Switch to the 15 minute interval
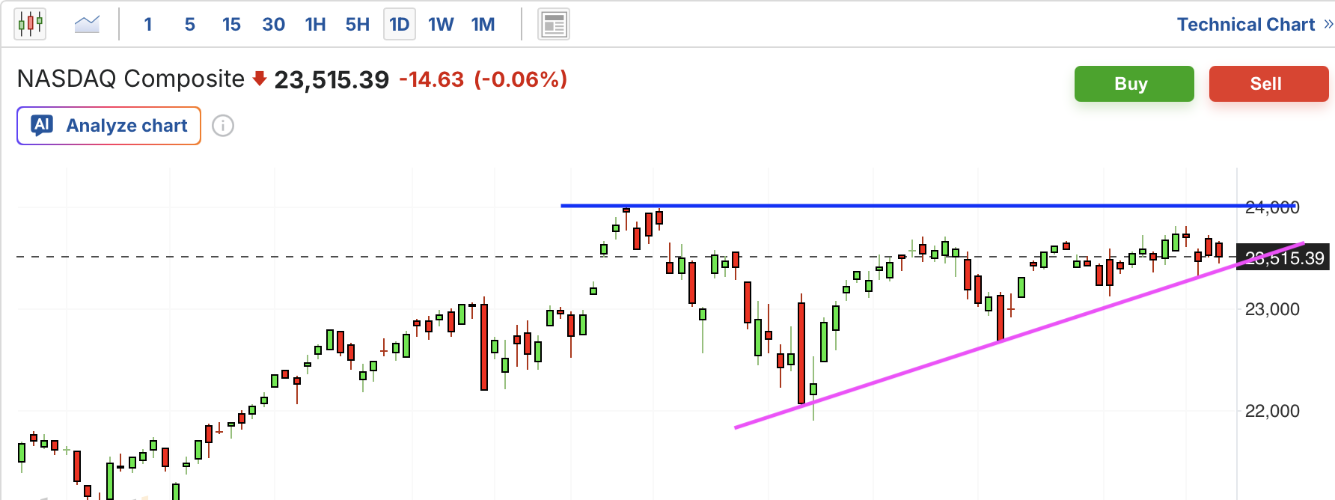 coord(231,24)
